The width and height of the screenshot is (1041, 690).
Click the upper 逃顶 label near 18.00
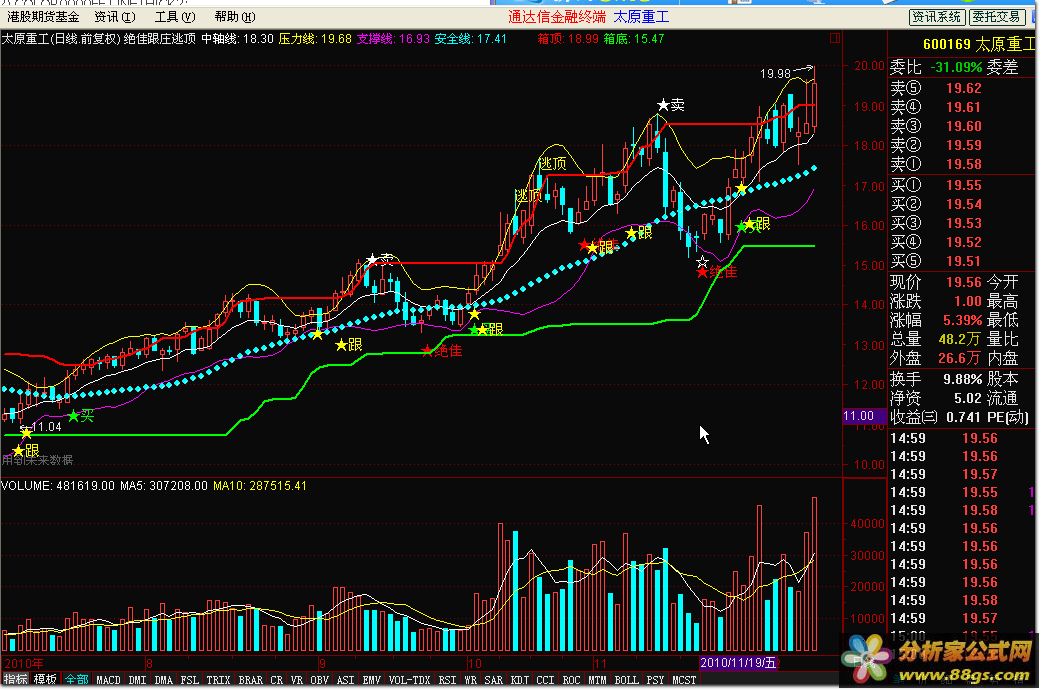552,163
